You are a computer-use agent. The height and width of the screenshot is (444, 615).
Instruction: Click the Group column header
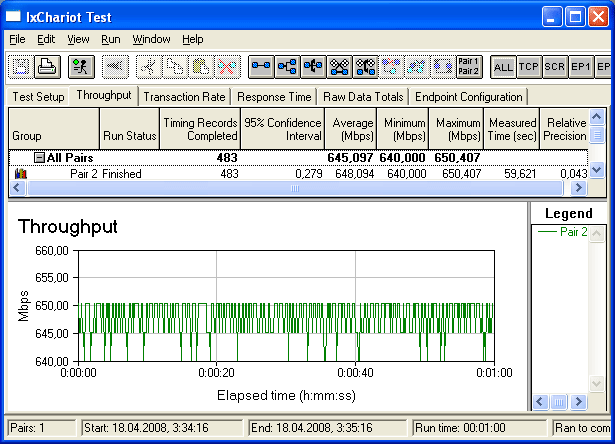tap(54, 129)
